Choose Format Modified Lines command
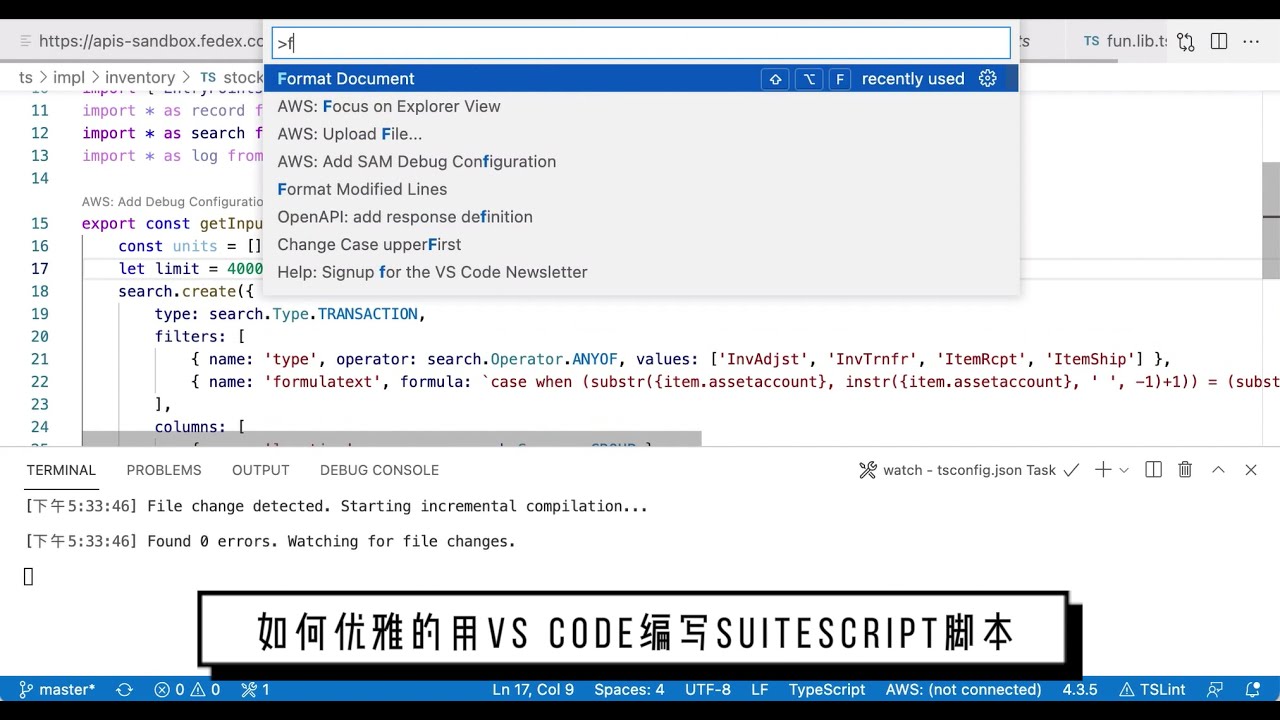 640,189
